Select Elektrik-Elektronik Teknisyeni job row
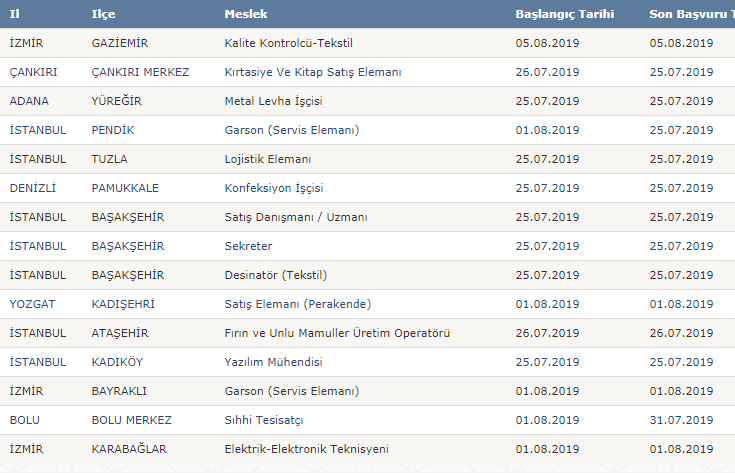 306,449
